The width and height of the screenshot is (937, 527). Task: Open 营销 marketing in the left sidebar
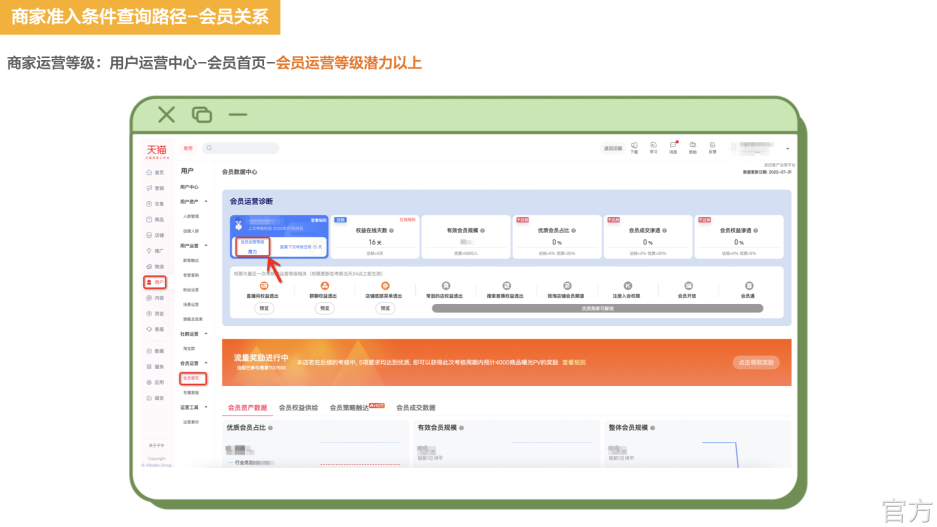pos(155,188)
